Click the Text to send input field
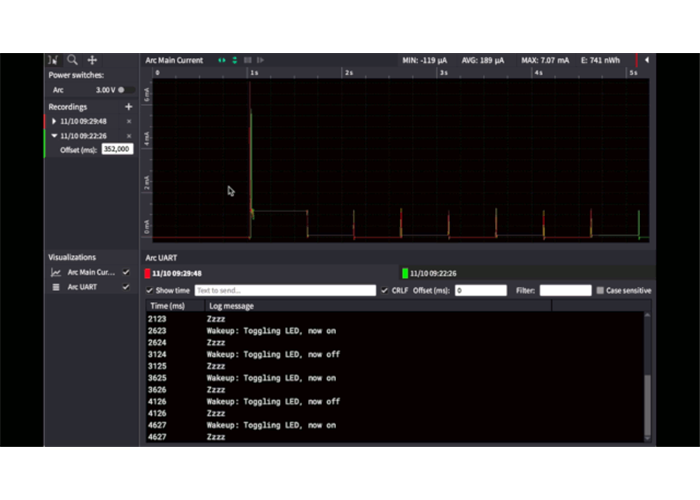Image resolution: width=700 pixels, height=500 pixels. pos(284,290)
